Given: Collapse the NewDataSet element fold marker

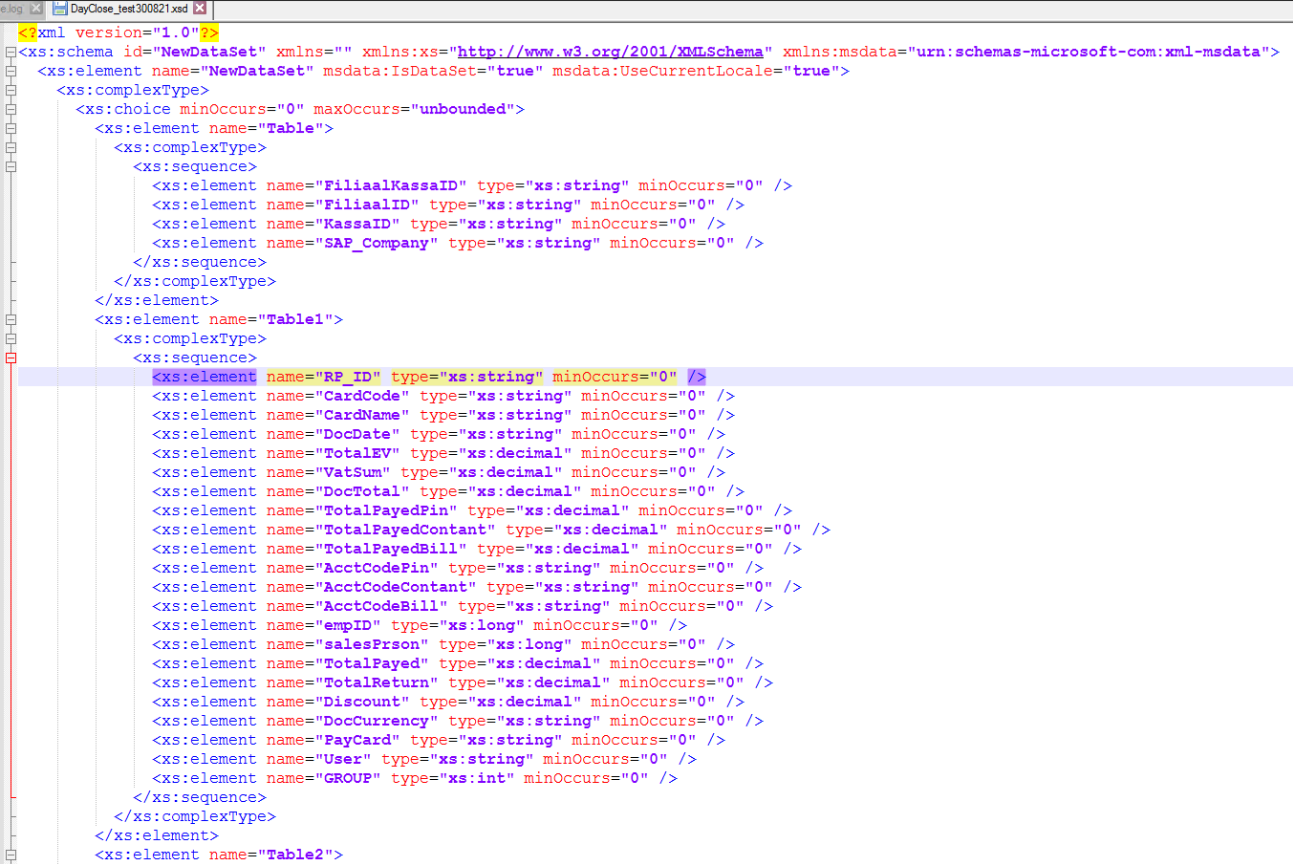Looking at the screenshot, I should coord(10,71).
